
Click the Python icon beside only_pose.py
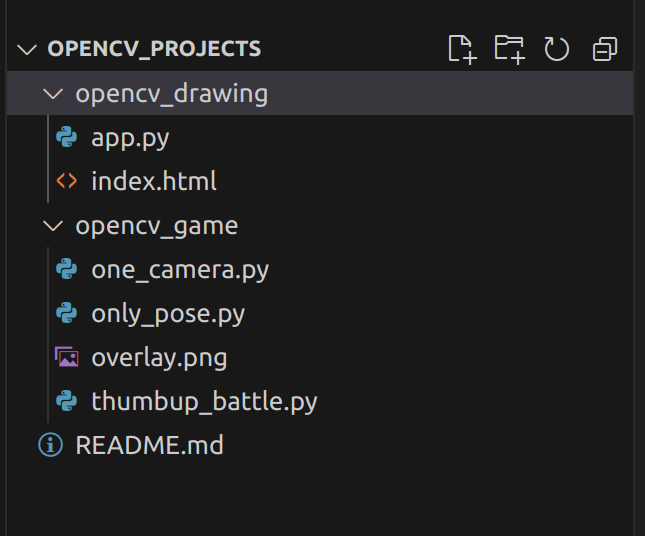[67, 313]
